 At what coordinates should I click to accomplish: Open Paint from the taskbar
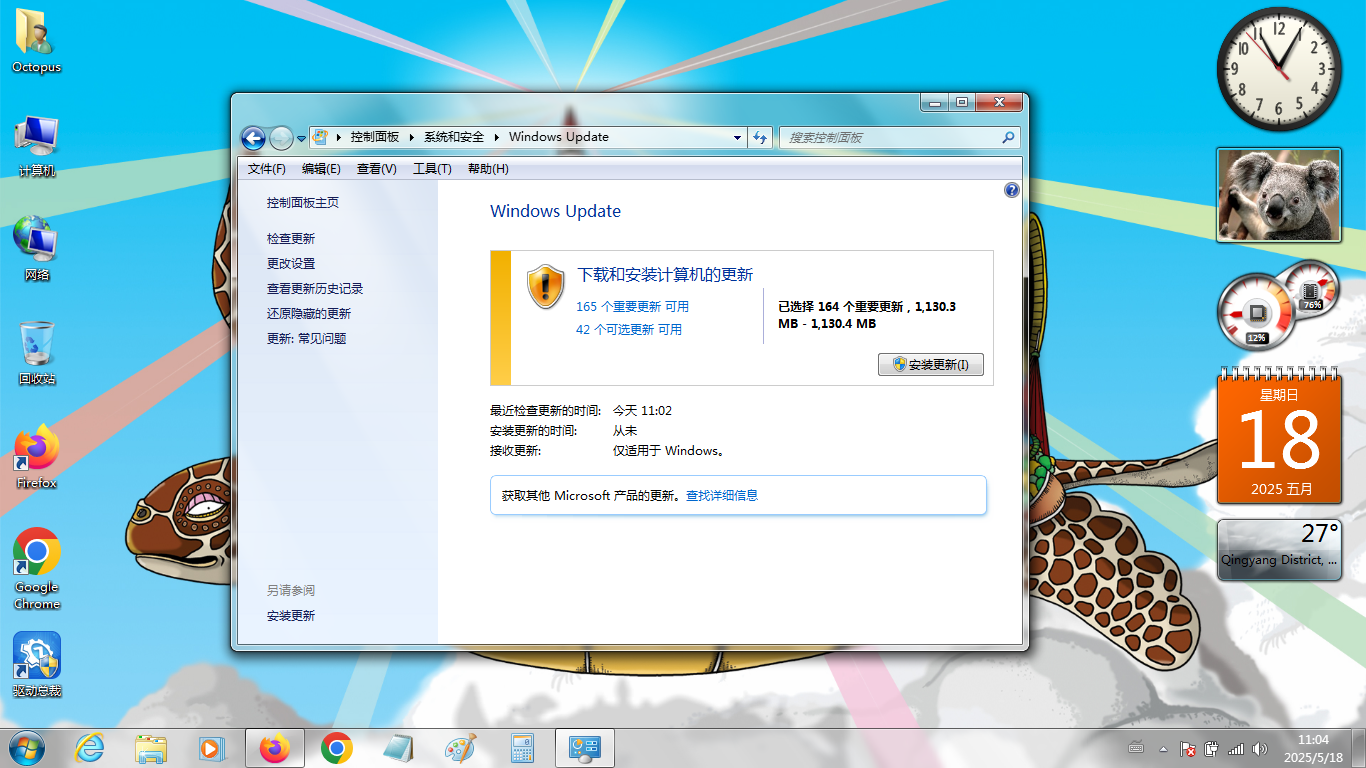tap(459, 748)
